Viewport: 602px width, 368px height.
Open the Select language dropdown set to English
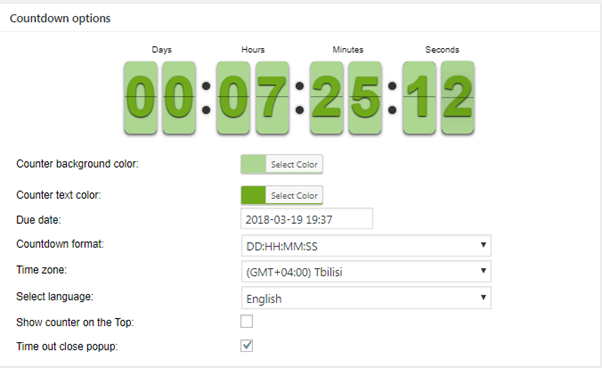(x=366, y=298)
